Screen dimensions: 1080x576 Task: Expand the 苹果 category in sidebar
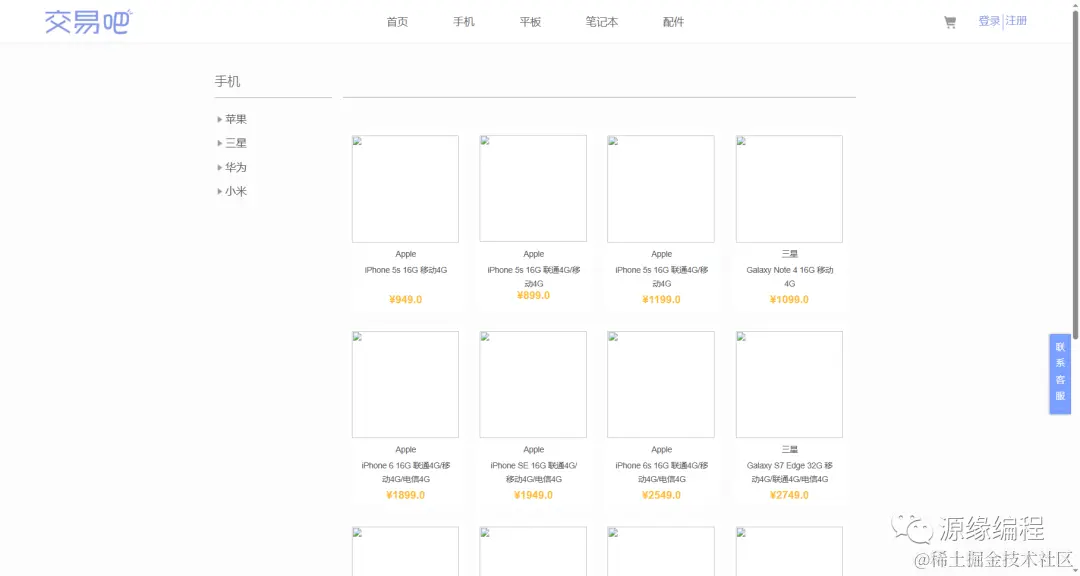[x=231, y=119]
